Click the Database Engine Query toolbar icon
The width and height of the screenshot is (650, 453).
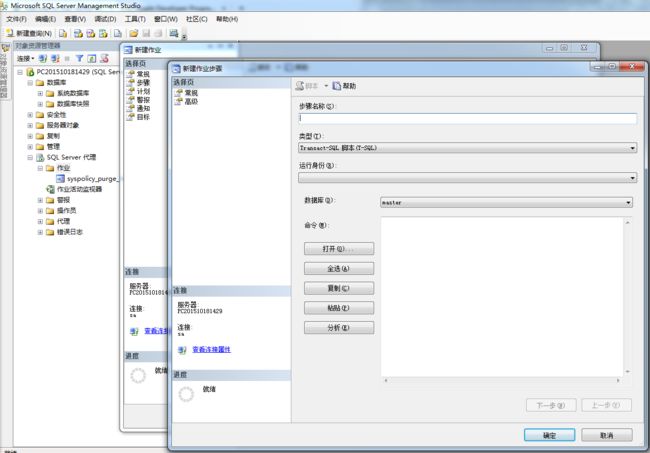pos(63,33)
